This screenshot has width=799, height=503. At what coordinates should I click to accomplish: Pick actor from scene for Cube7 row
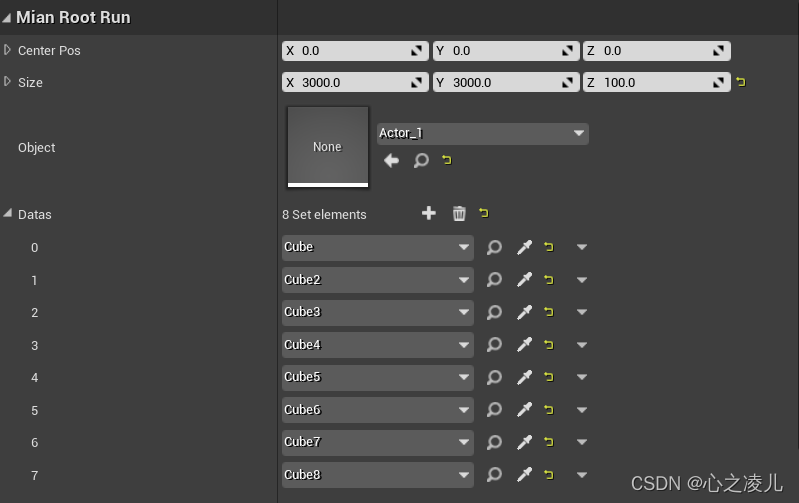(524, 442)
